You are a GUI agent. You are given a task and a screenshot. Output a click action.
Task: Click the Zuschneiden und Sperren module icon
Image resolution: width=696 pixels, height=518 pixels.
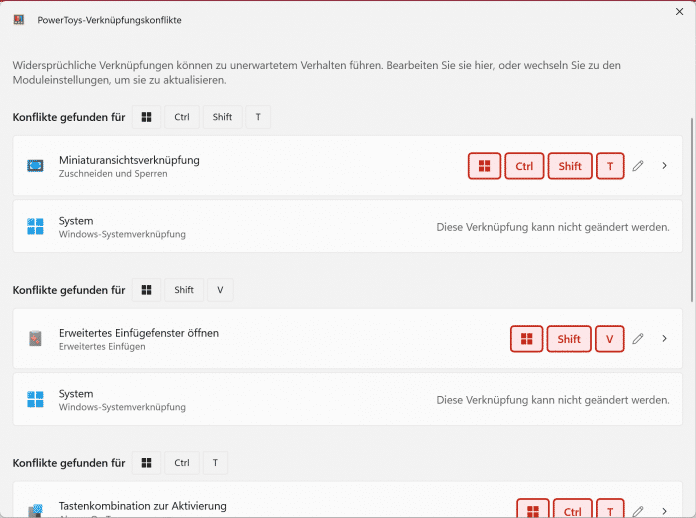click(x=35, y=166)
